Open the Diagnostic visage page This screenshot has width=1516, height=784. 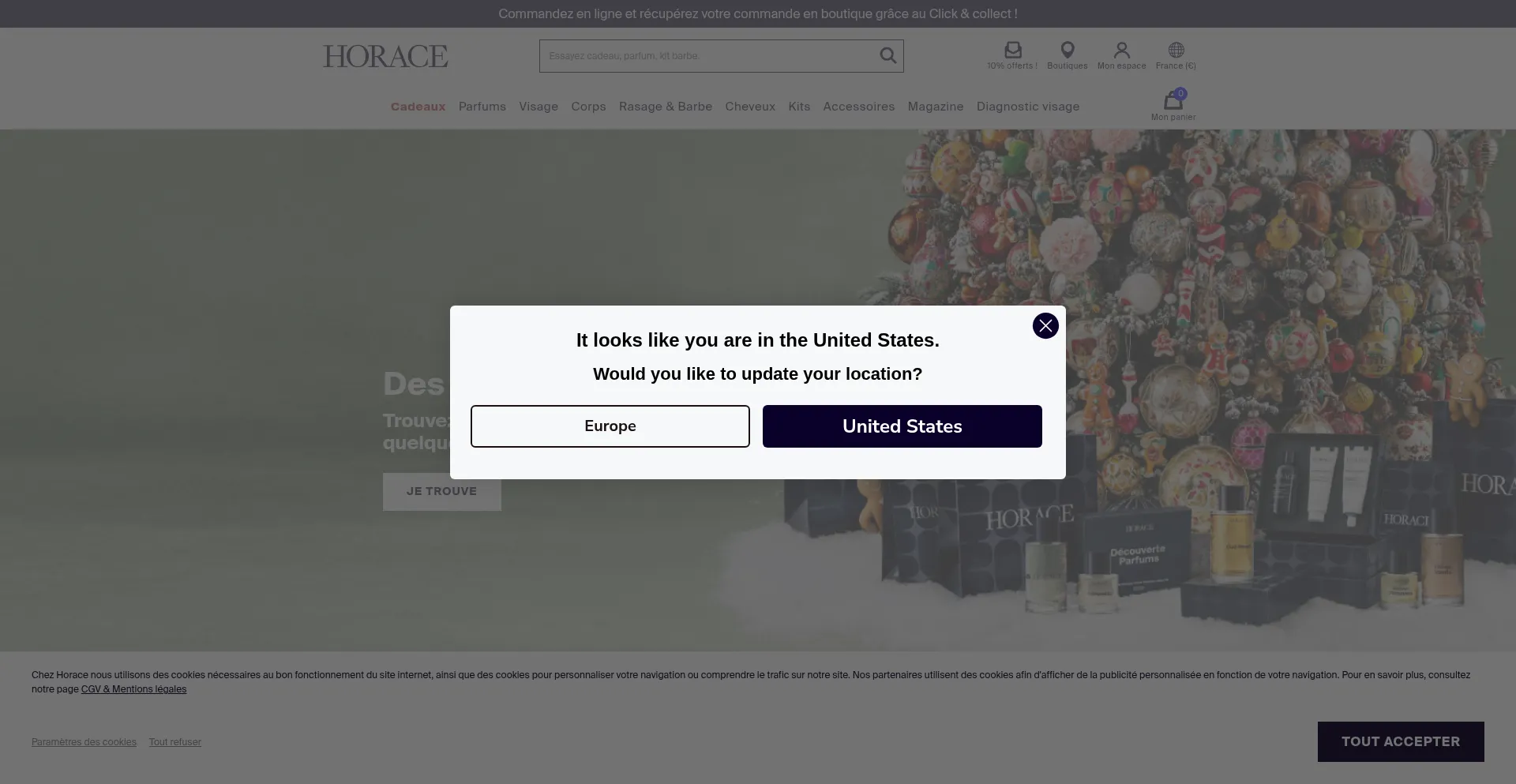1027,107
